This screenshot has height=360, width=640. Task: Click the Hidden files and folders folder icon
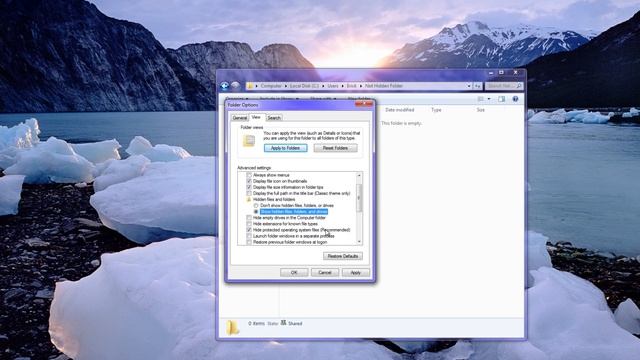(249, 199)
